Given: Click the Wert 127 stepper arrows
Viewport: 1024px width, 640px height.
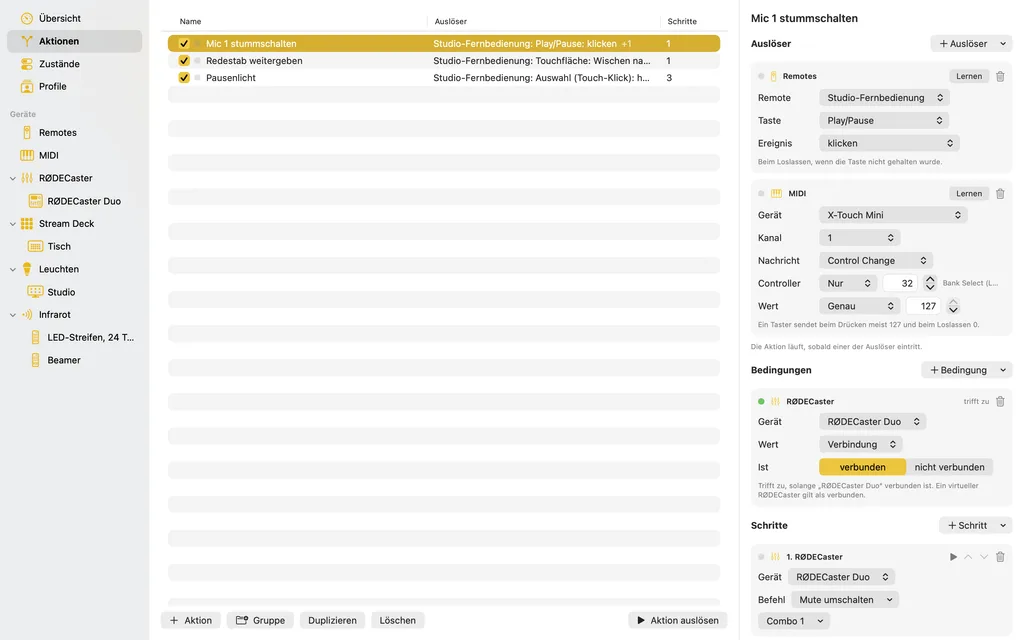Looking at the screenshot, I should [953, 306].
